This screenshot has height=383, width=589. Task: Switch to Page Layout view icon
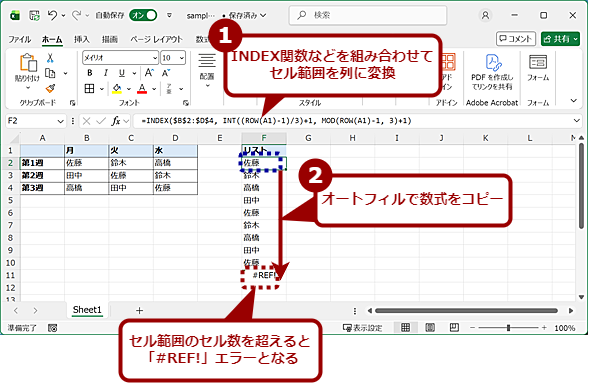point(430,328)
